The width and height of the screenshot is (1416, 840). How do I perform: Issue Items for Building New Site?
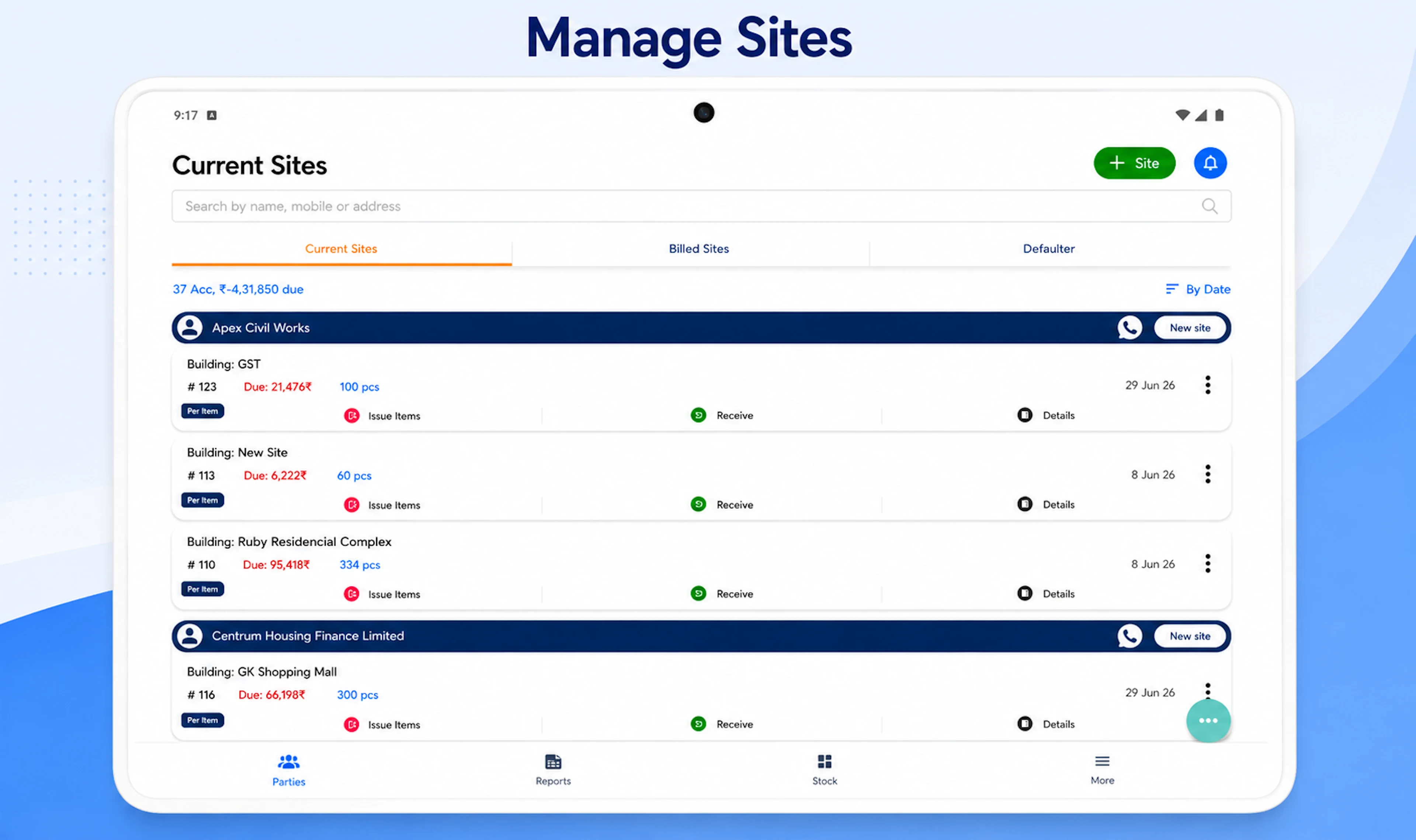click(382, 505)
